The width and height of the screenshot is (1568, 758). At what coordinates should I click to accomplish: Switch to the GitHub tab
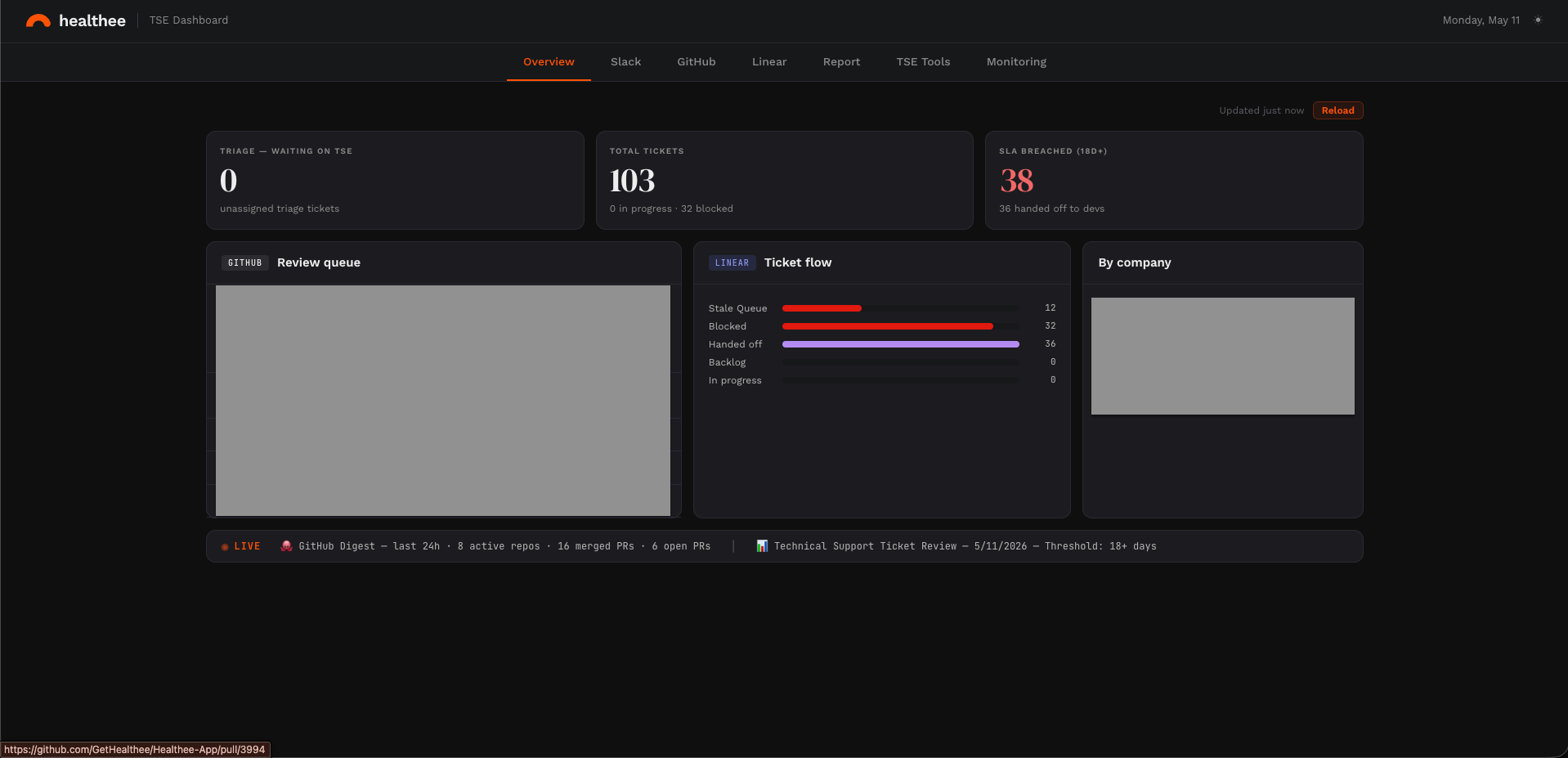(697, 62)
